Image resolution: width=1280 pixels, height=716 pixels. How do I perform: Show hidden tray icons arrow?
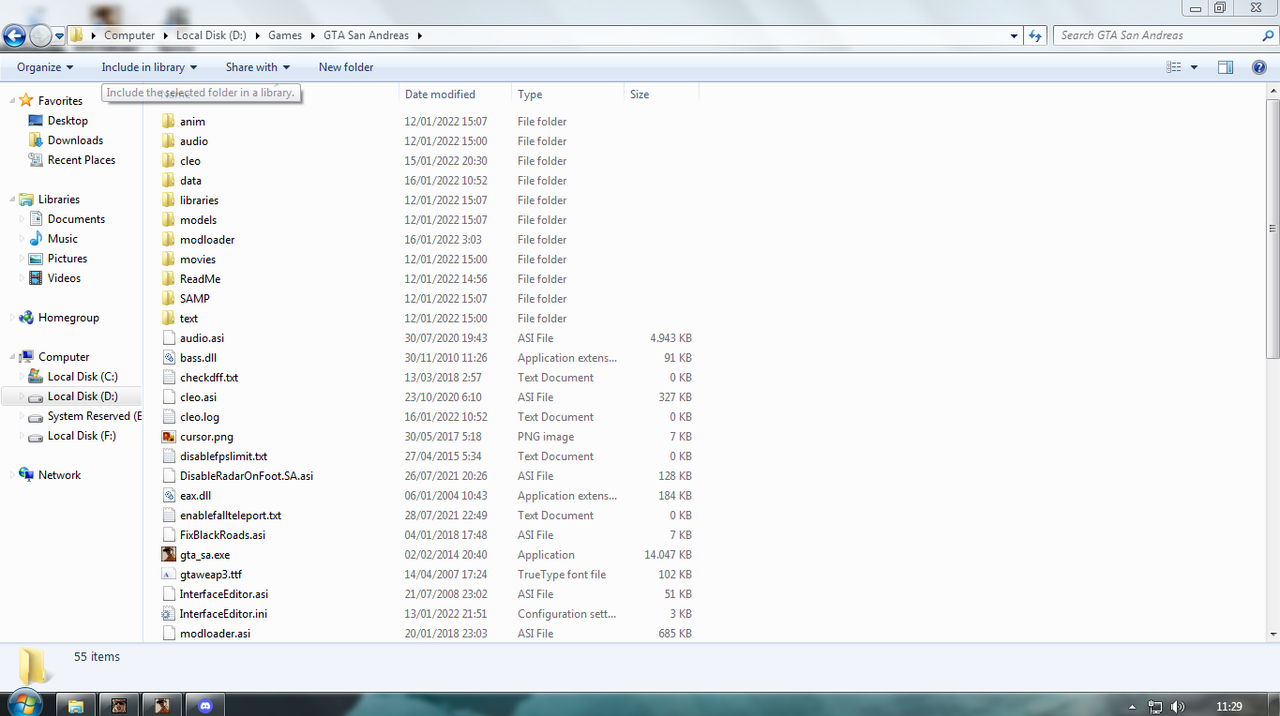[x=1132, y=706]
